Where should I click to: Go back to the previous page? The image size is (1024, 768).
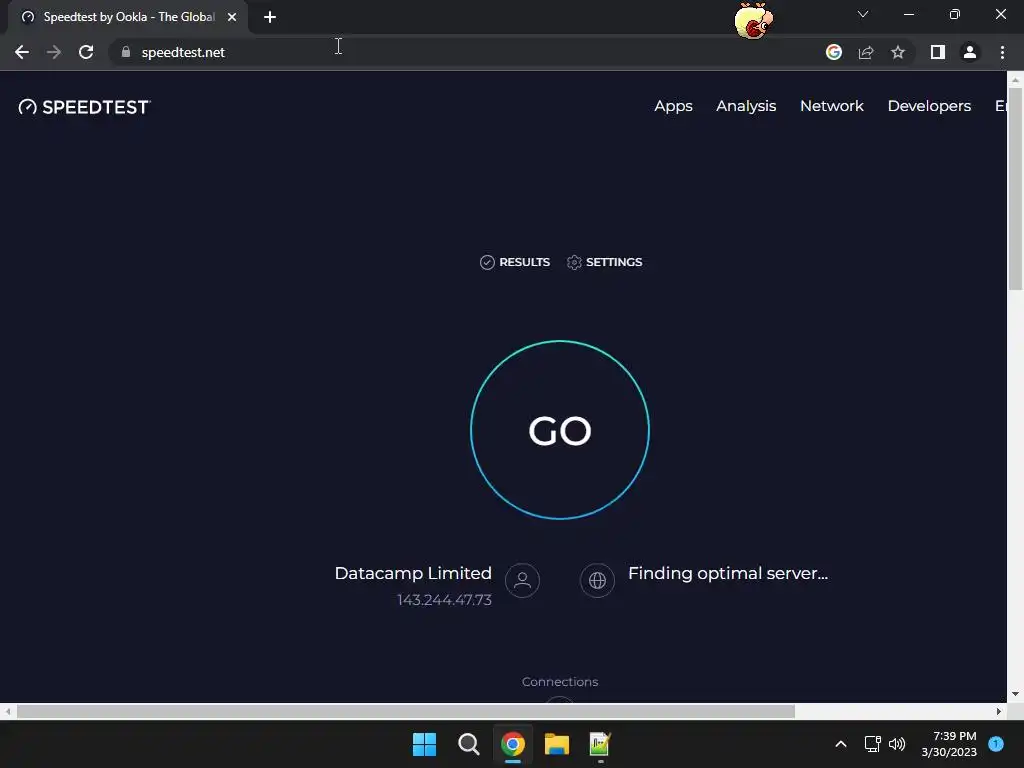pyautogui.click(x=22, y=52)
